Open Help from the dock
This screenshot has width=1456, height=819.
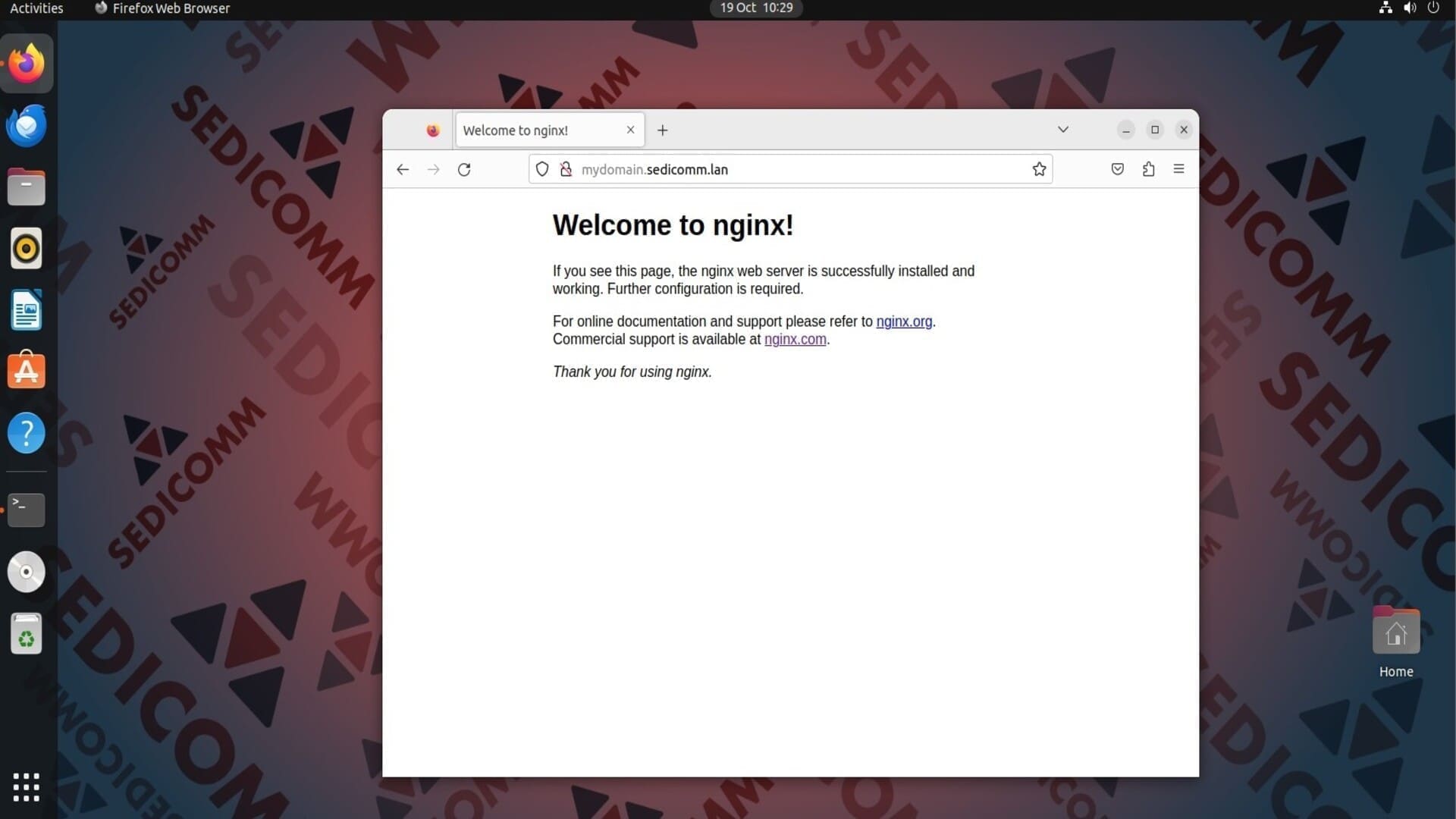[x=27, y=433]
